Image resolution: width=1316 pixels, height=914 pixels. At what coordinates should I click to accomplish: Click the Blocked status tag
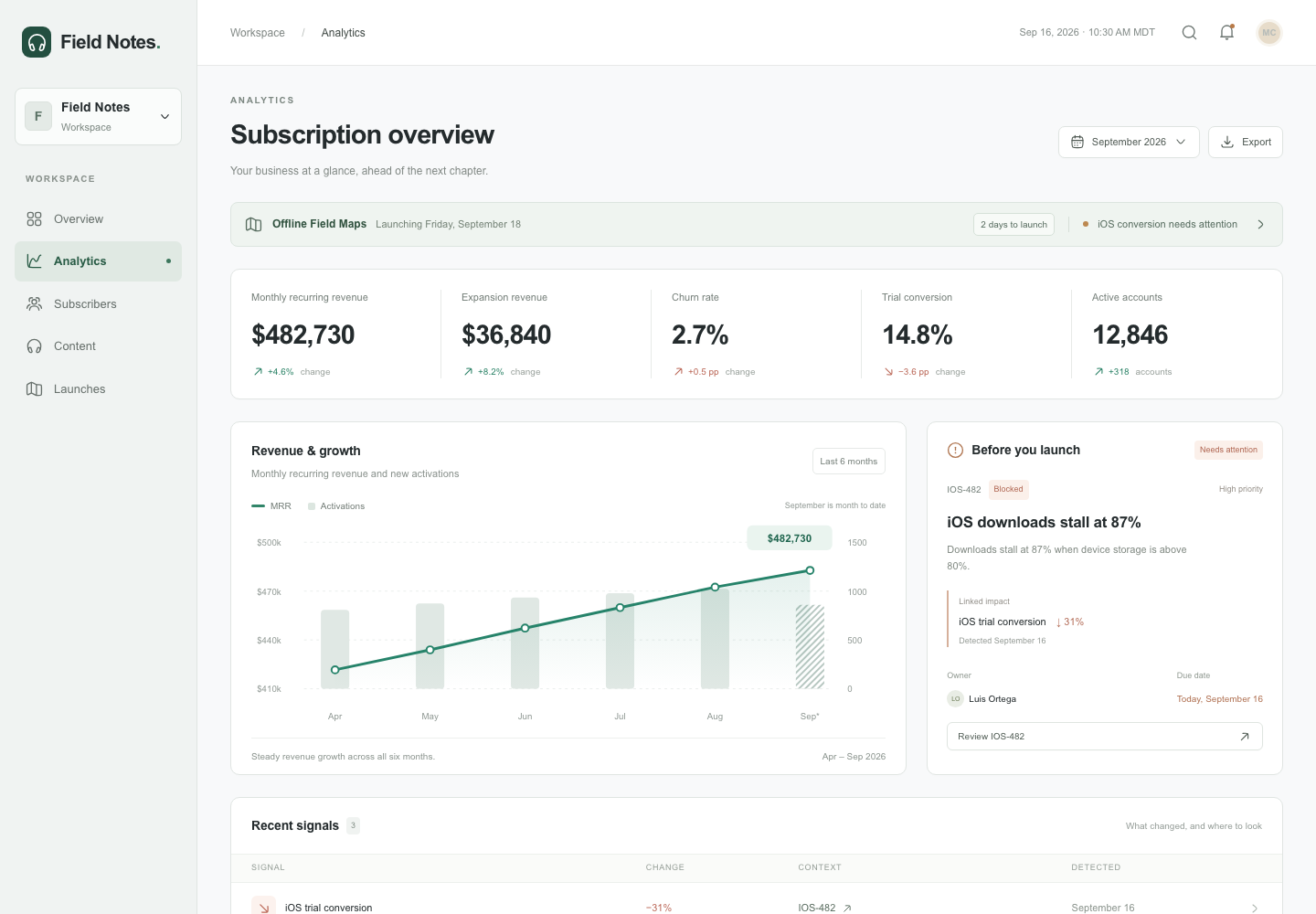(x=1009, y=490)
